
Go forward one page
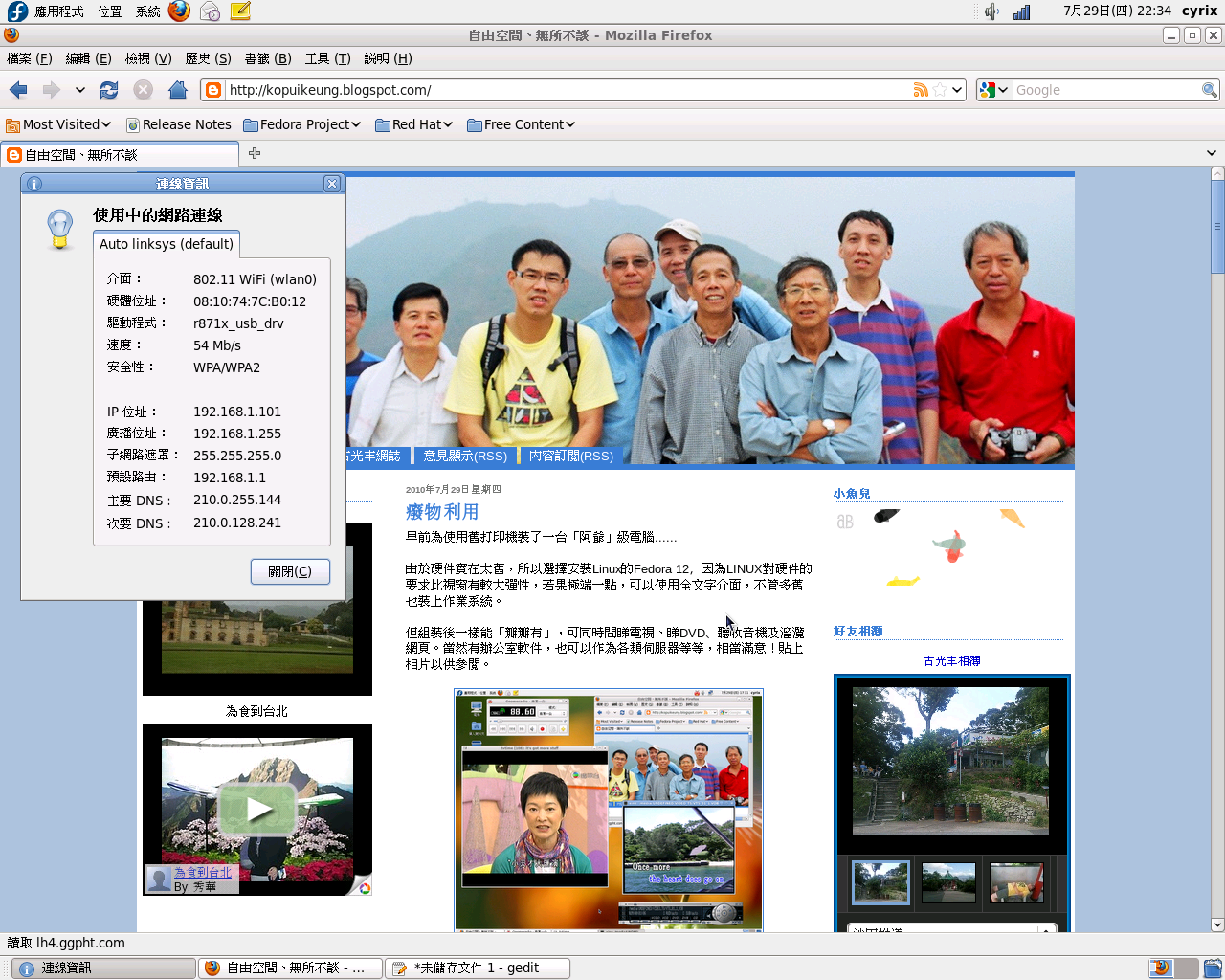(x=51, y=90)
